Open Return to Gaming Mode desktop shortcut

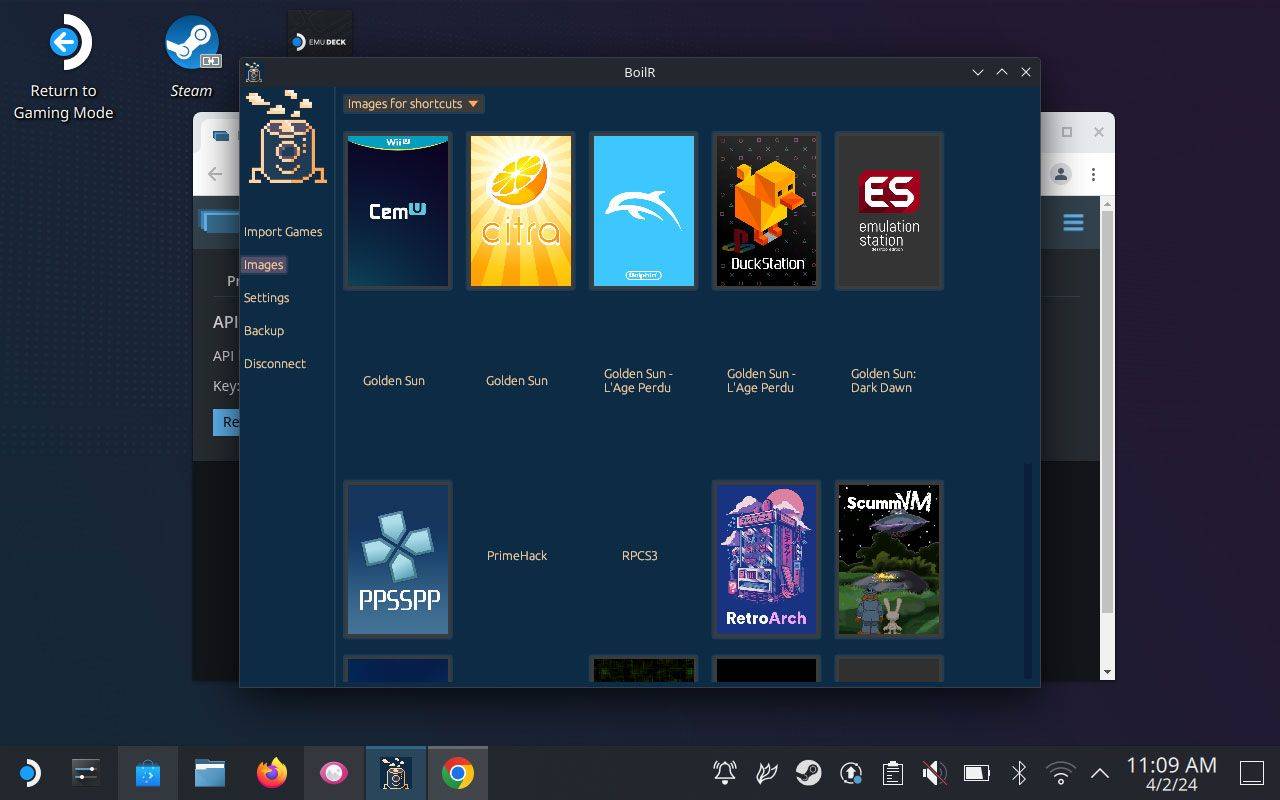pyautogui.click(x=63, y=68)
